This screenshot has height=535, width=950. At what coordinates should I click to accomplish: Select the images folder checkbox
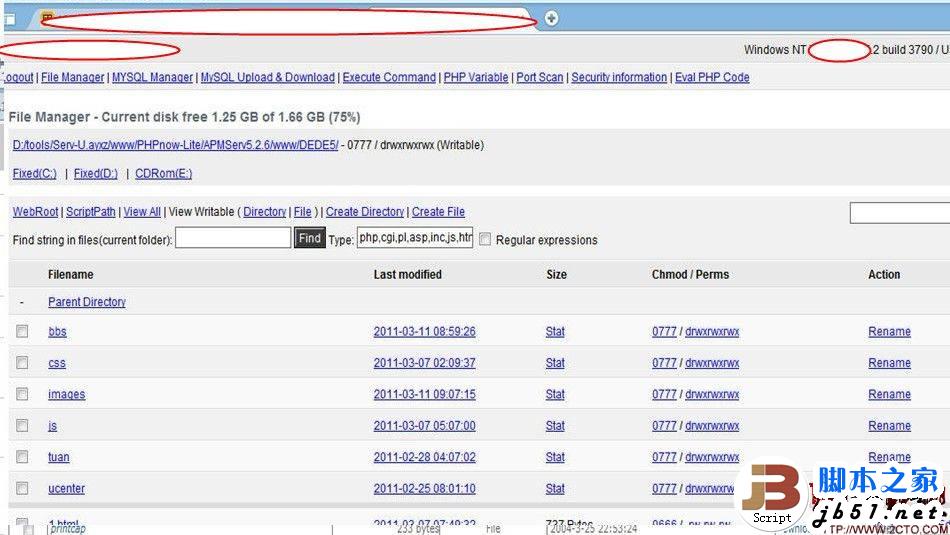[x=22, y=394]
